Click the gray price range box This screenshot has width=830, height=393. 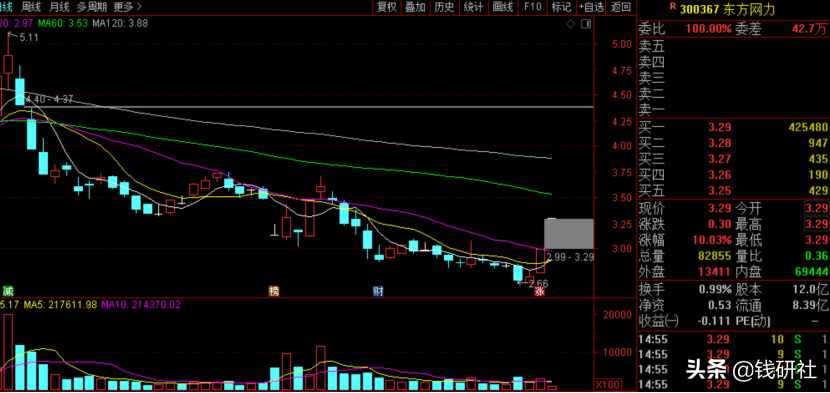pyautogui.click(x=569, y=234)
